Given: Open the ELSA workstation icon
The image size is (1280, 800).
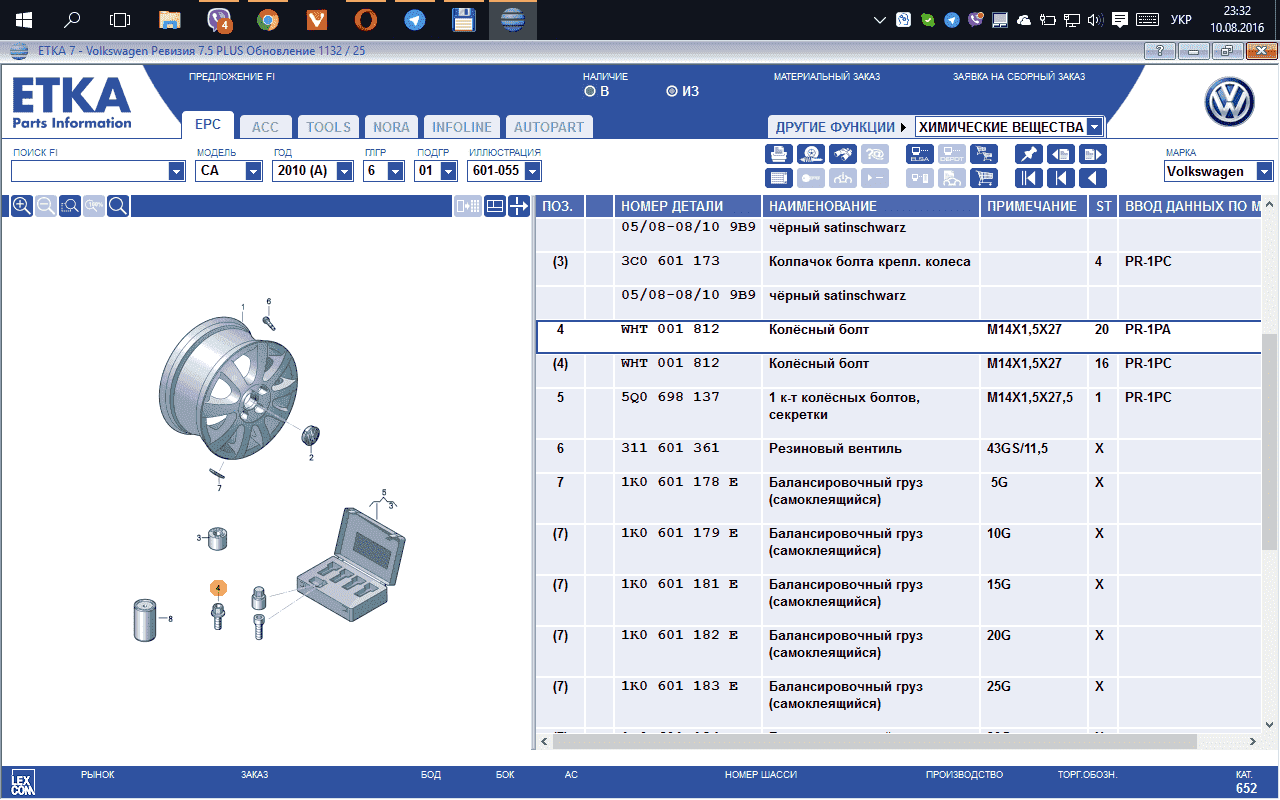Looking at the screenshot, I should pos(920,154).
